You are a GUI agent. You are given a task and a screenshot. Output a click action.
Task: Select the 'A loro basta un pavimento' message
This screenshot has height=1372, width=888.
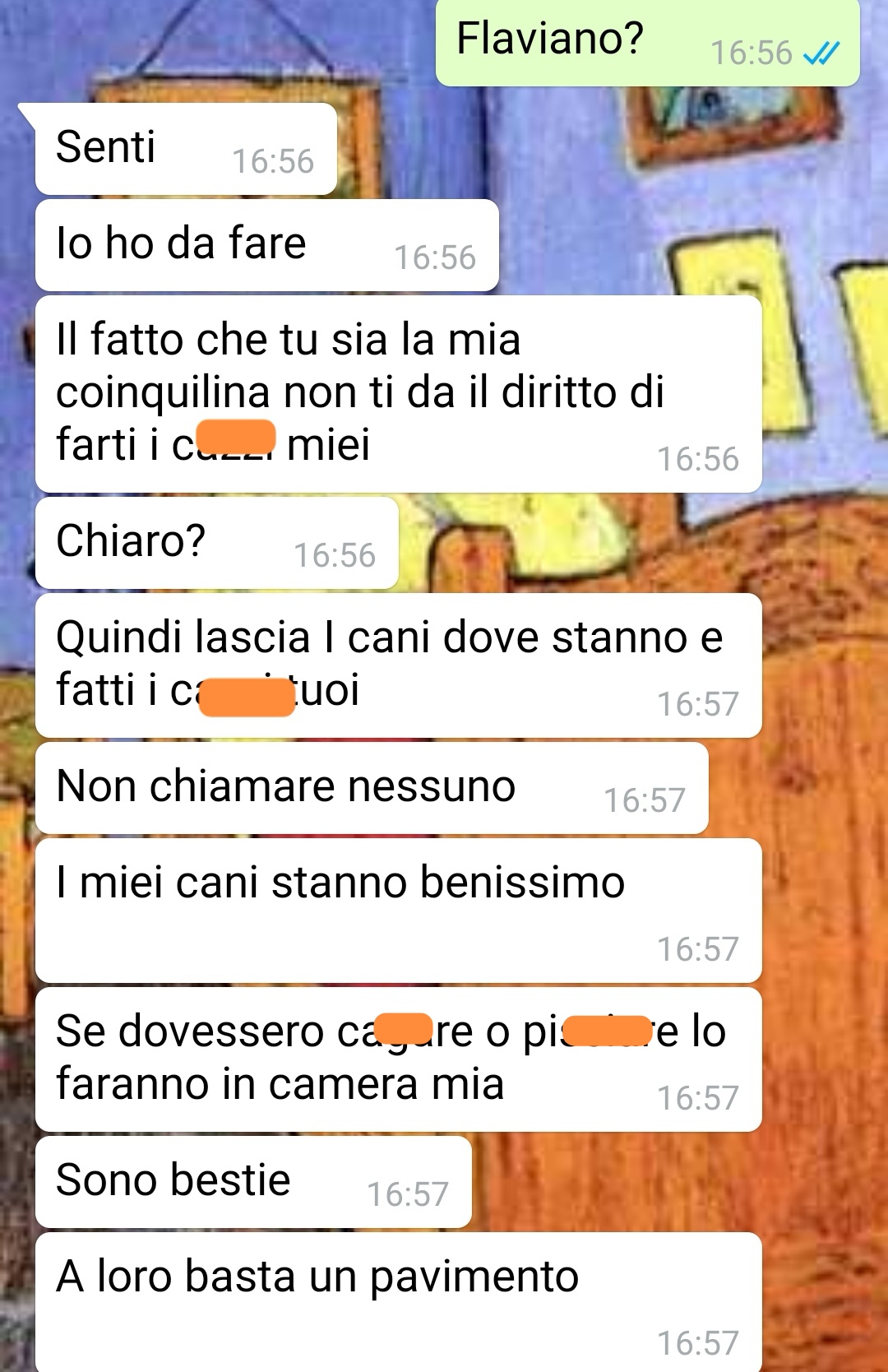[x=399, y=1302]
